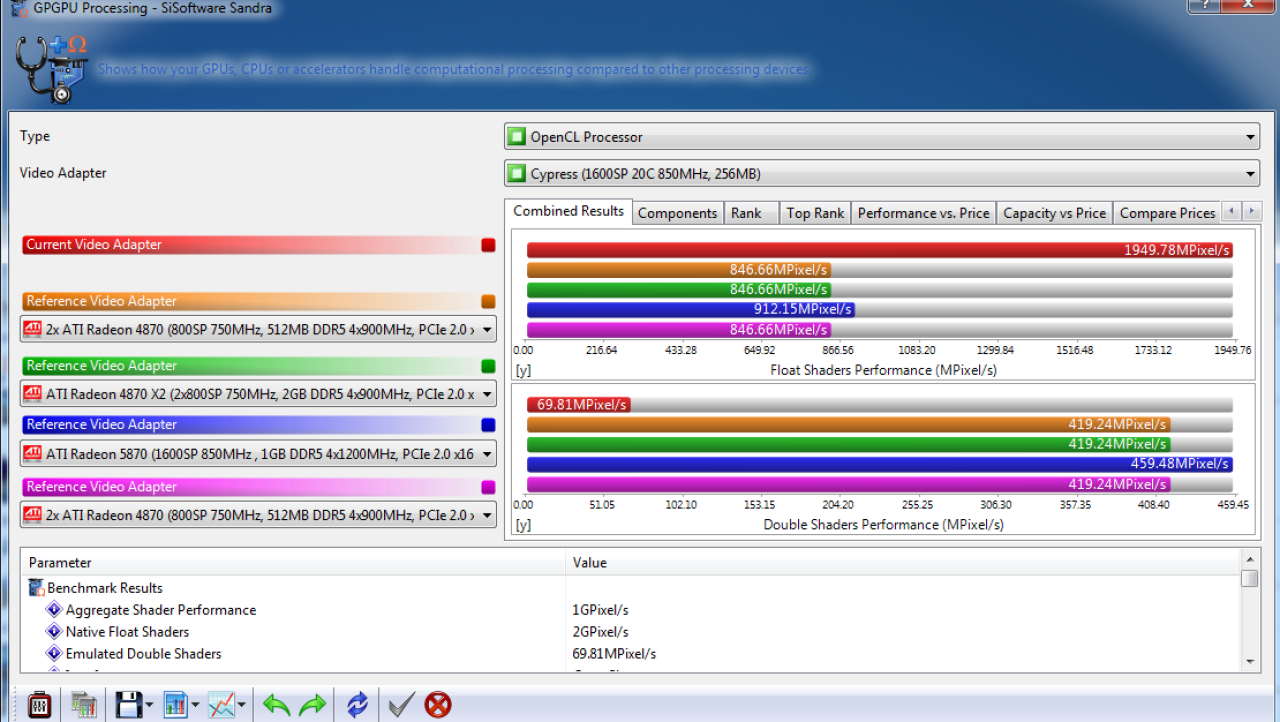Viewport: 1280px width, 722px height.
Task: Open the bar chart icon's dropdown arrow
Action: click(195, 705)
